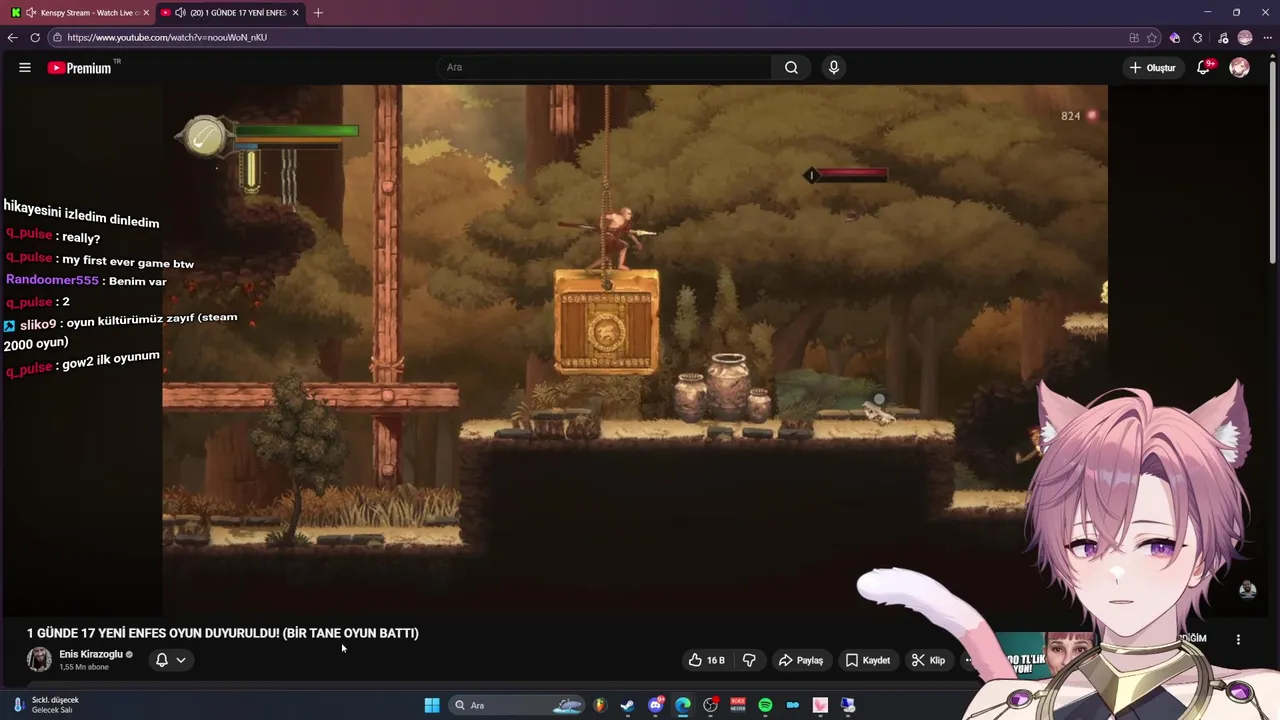Open OBS Studio from the taskbar

pyautogui.click(x=711, y=705)
